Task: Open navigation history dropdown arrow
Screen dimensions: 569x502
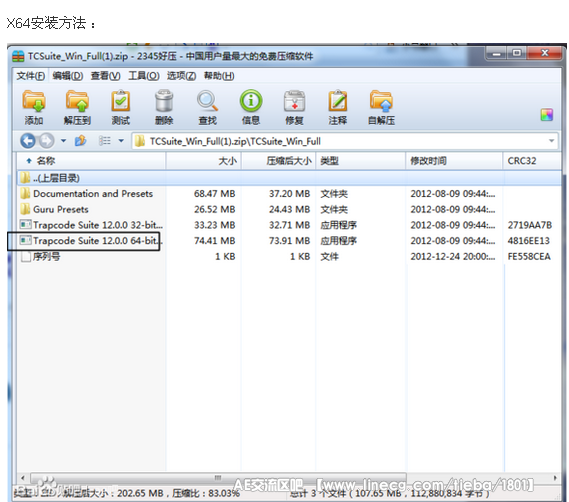Action: click(x=64, y=140)
